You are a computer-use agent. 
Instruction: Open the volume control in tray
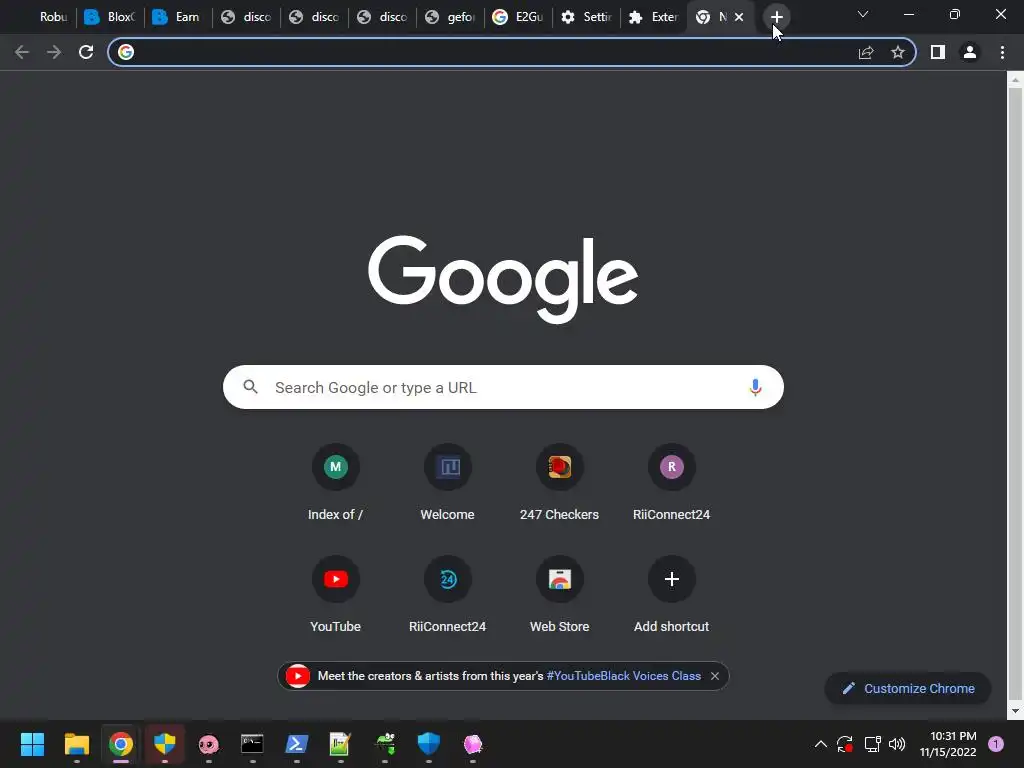[897, 744]
